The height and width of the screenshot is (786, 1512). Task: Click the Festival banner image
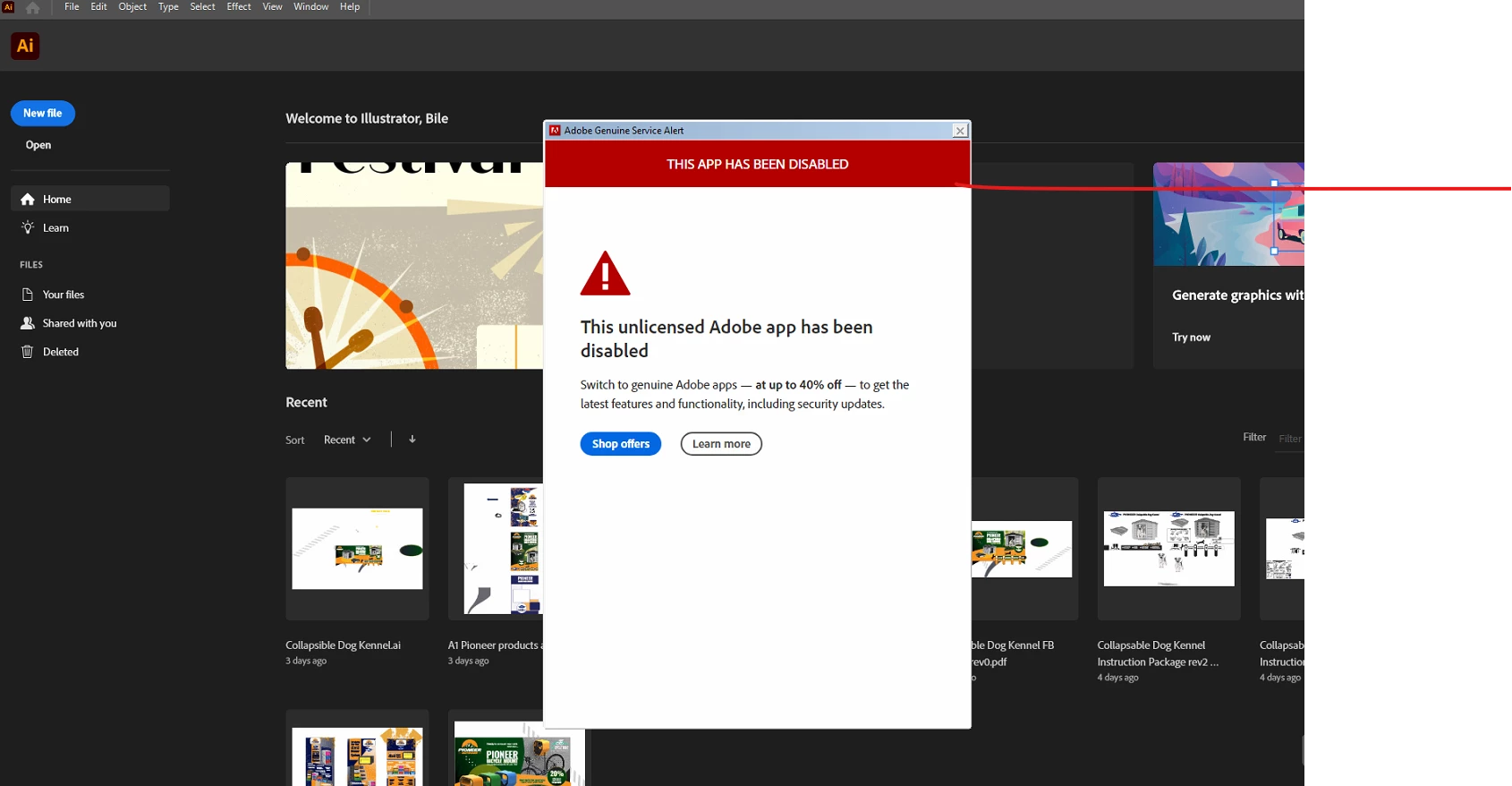tap(414, 266)
